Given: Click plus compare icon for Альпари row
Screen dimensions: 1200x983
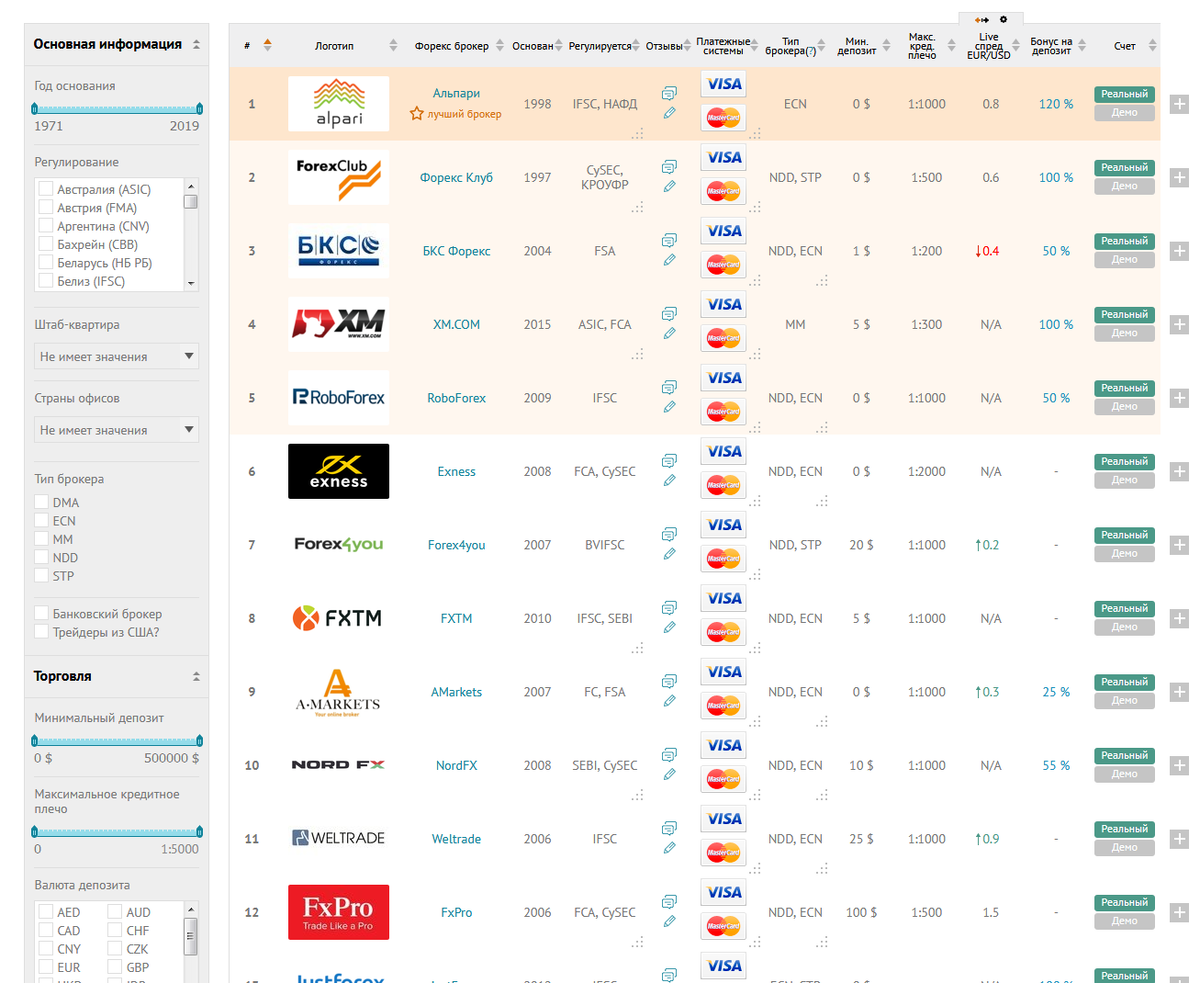Looking at the screenshot, I should [1179, 104].
